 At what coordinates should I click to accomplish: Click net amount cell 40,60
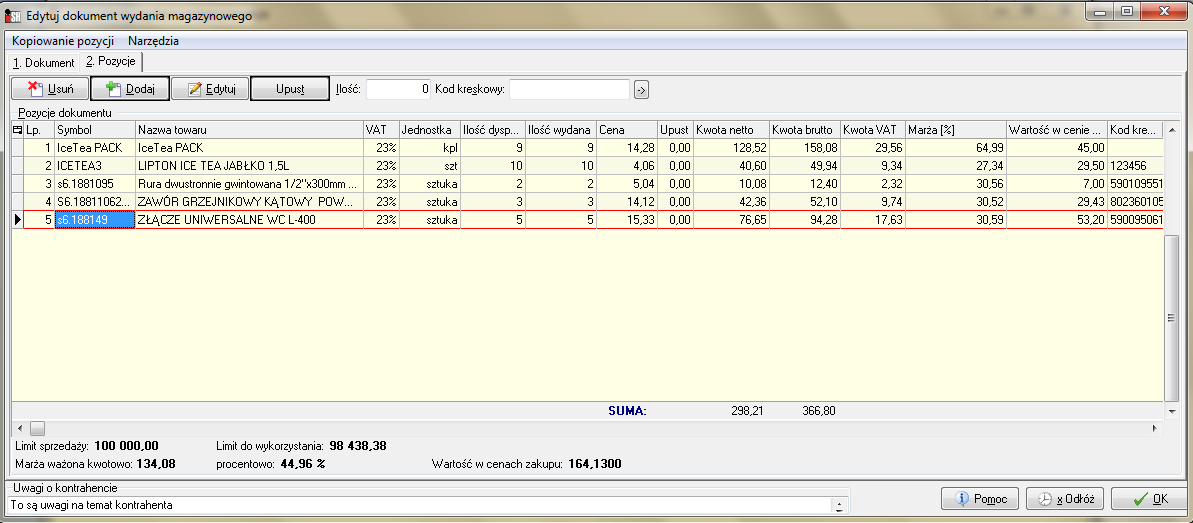(x=730, y=165)
